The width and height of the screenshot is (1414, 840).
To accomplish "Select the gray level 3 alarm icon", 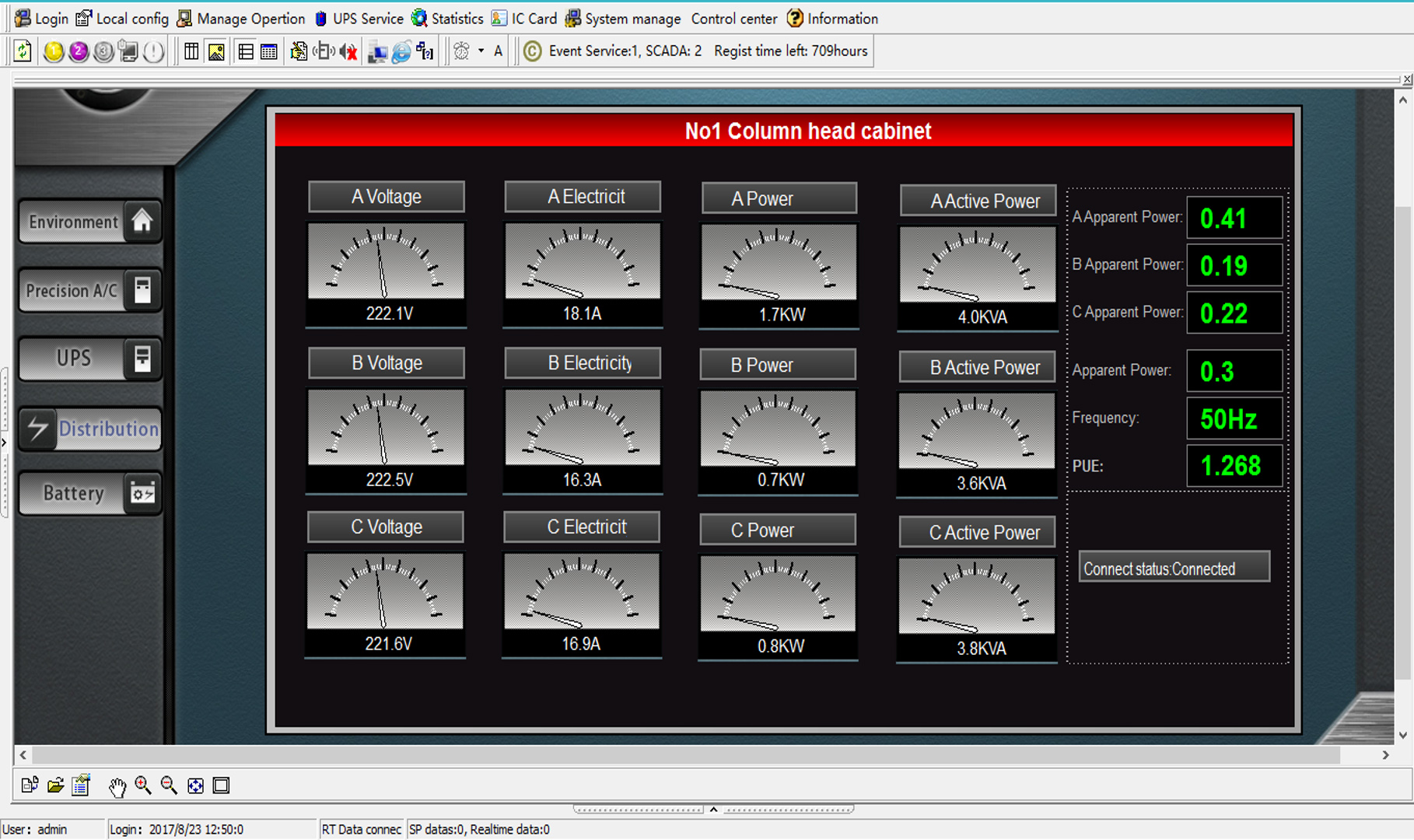I will pos(103,51).
